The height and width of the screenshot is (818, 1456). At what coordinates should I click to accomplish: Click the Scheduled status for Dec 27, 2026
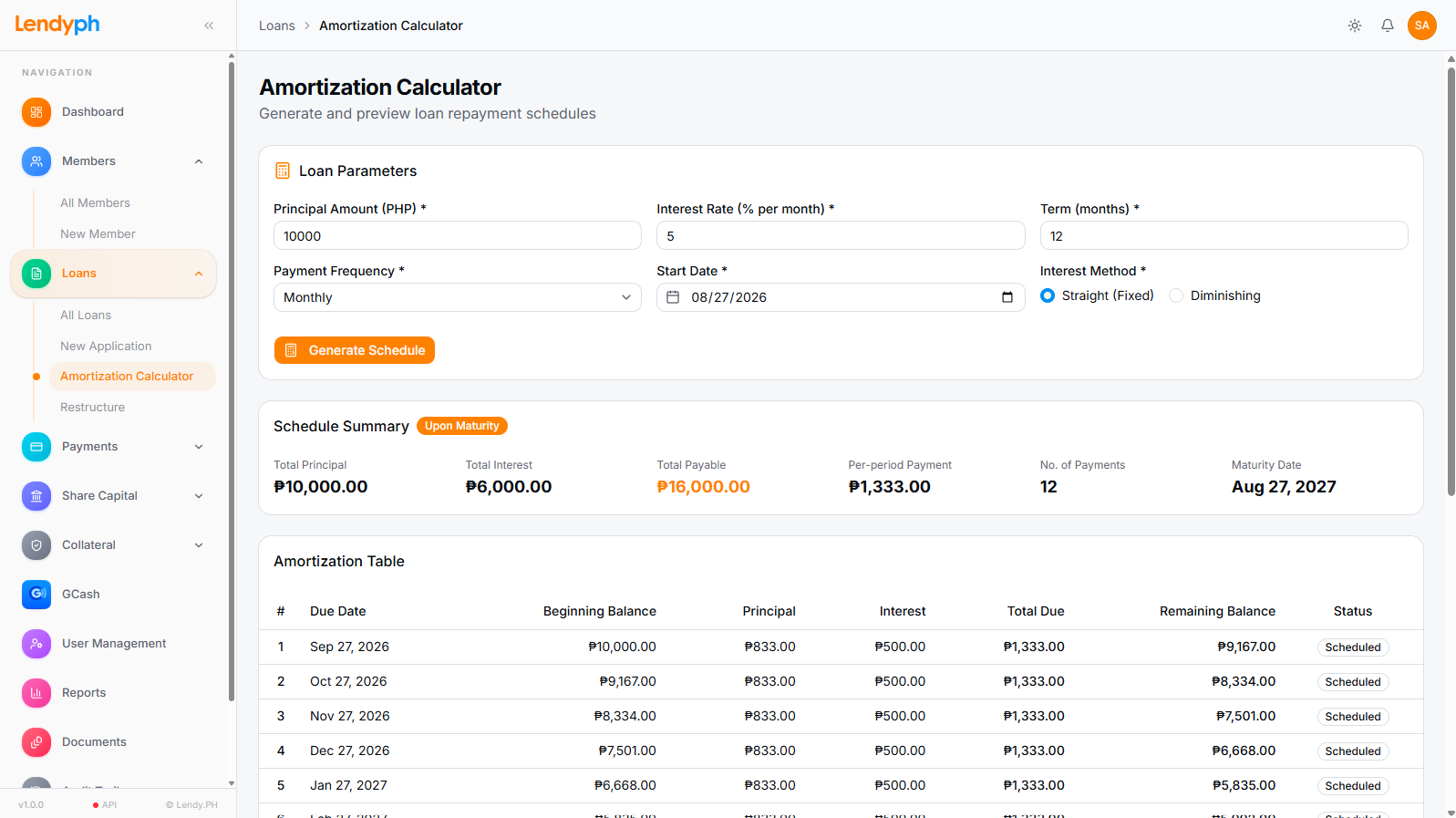tap(1353, 751)
